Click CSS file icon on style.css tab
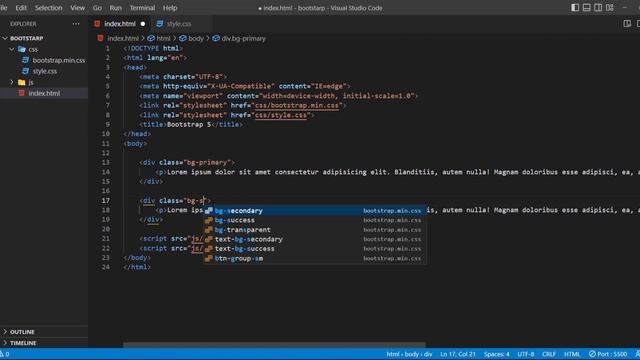The image size is (640, 360). point(160,24)
